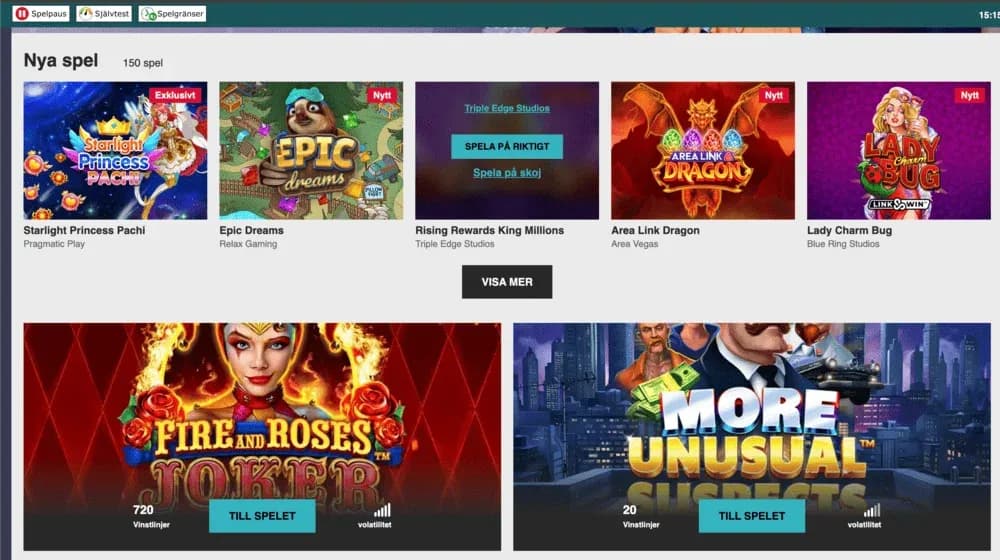Open the Självtest gauge icon
1000x560 pixels.
pyautogui.click(x=85, y=13)
